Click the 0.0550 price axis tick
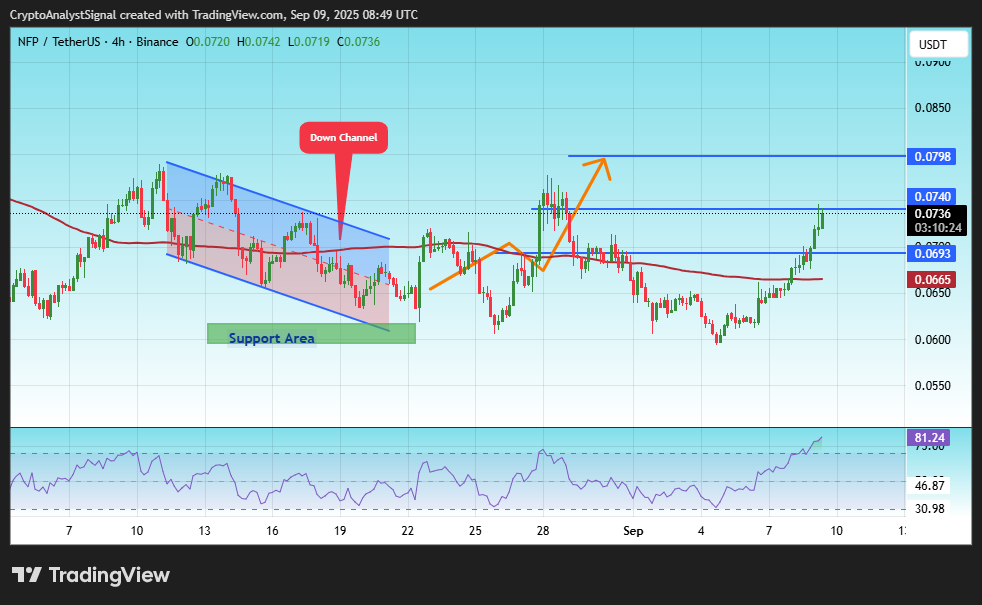 coord(932,386)
